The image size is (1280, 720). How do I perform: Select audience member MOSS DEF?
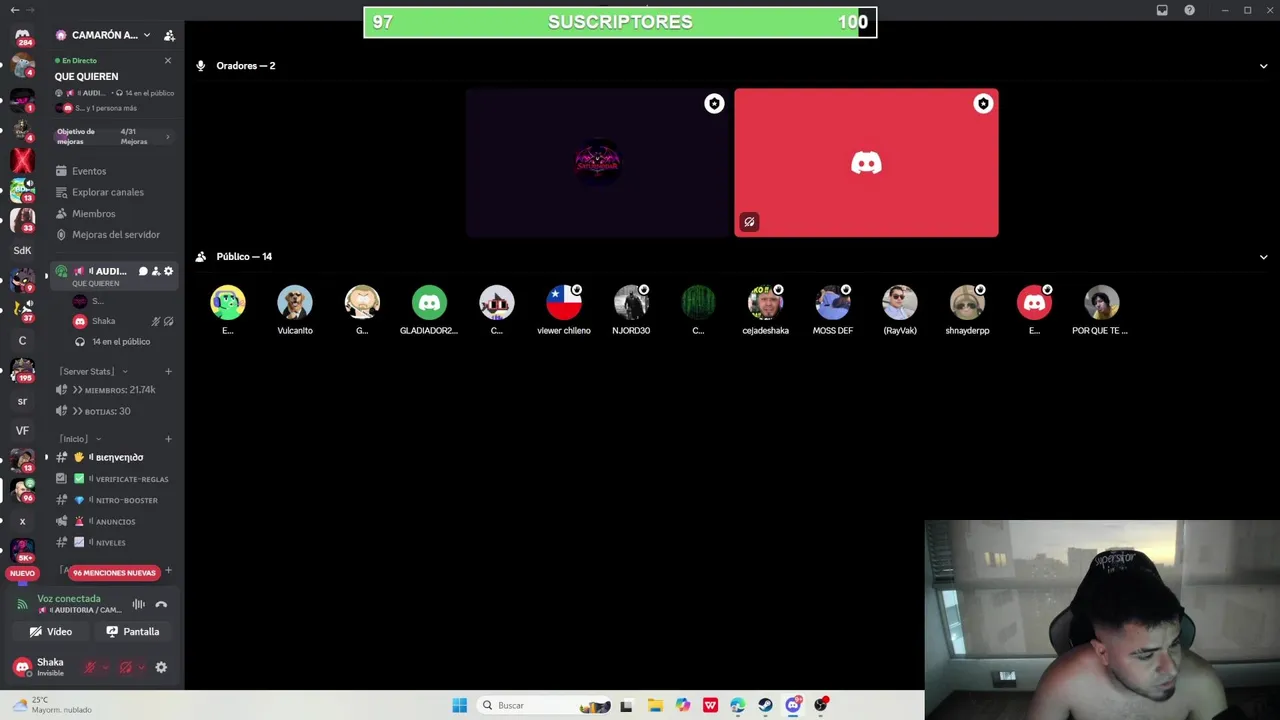[833, 309]
